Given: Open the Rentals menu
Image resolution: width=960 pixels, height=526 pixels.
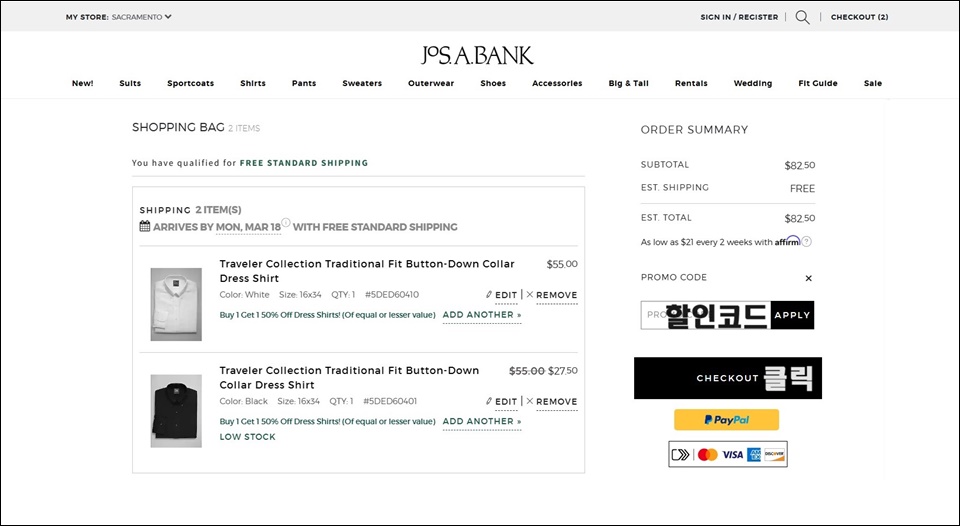Looking at the screenshot, I should 691,83.
